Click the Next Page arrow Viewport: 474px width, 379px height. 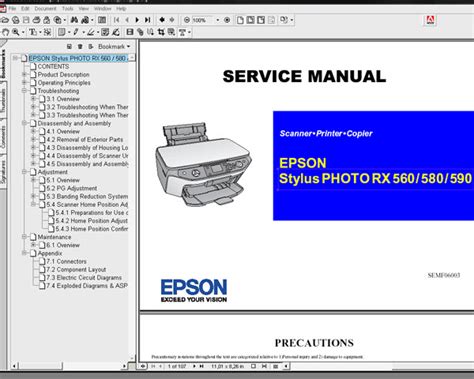coord(137,20)
